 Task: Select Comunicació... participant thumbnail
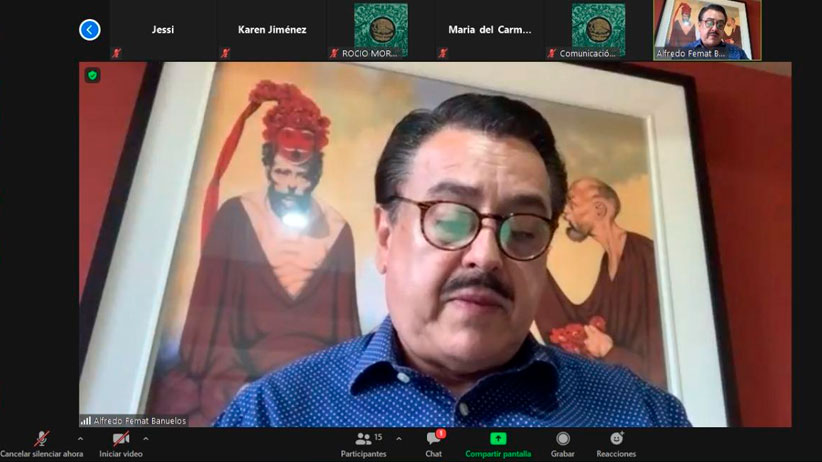[598, 30]
